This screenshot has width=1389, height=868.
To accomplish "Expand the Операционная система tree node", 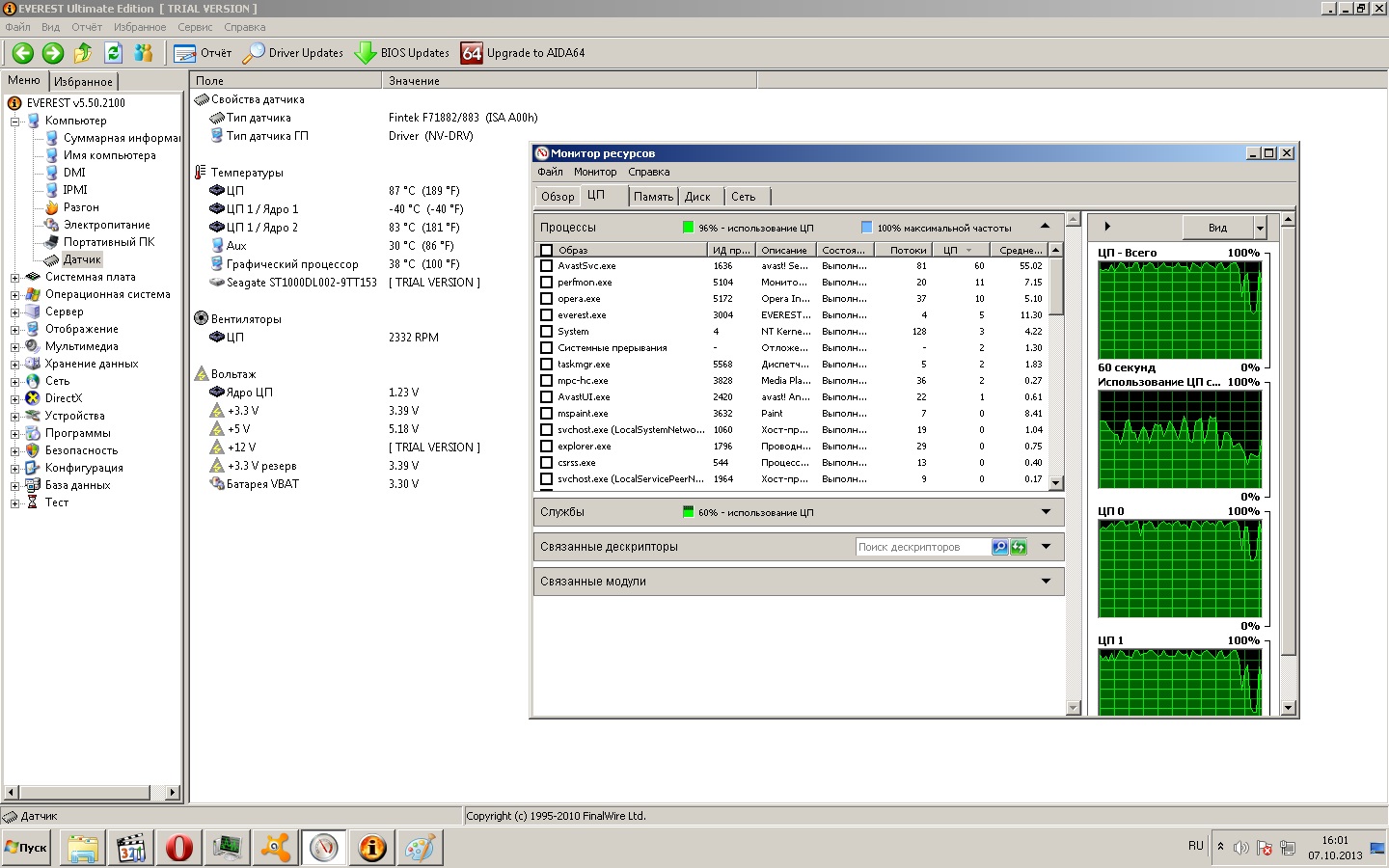I will 15,295.
